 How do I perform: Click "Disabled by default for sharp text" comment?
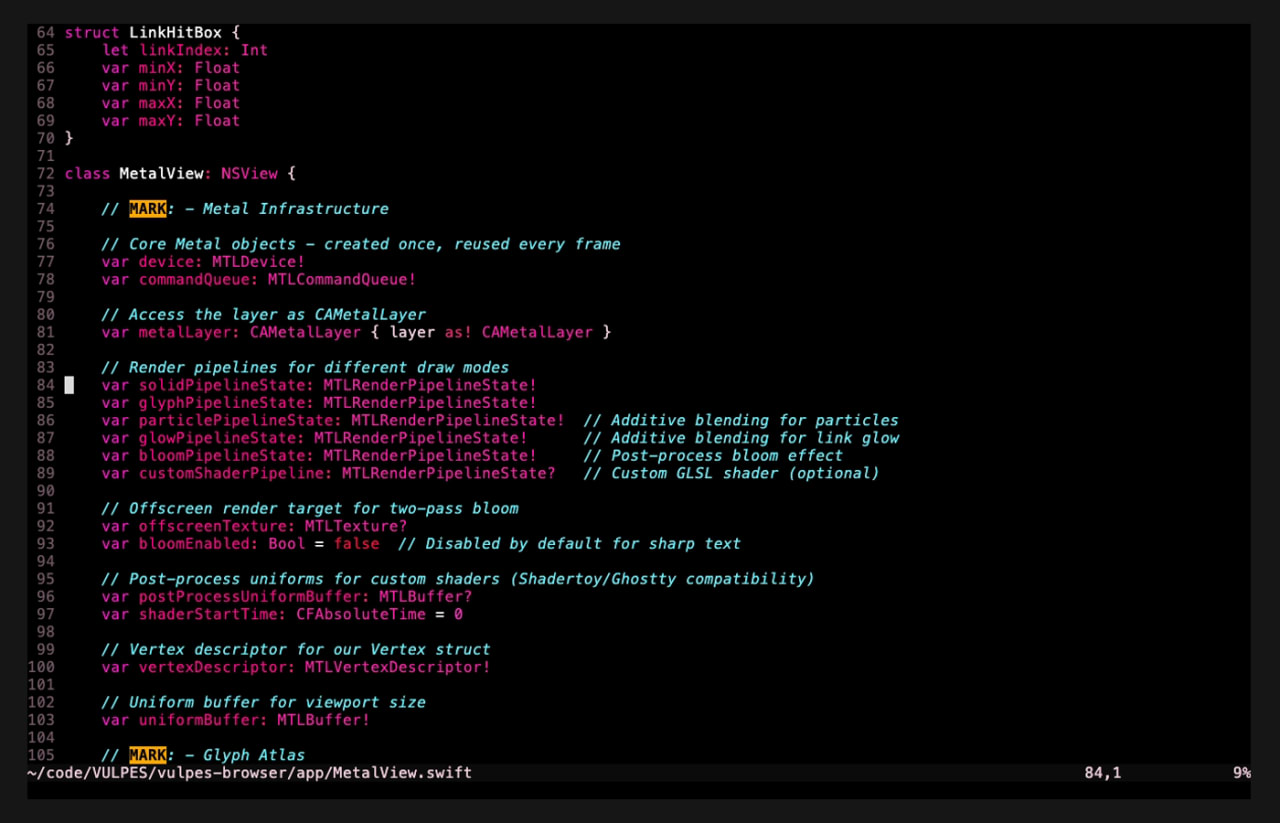coord(569,544)
